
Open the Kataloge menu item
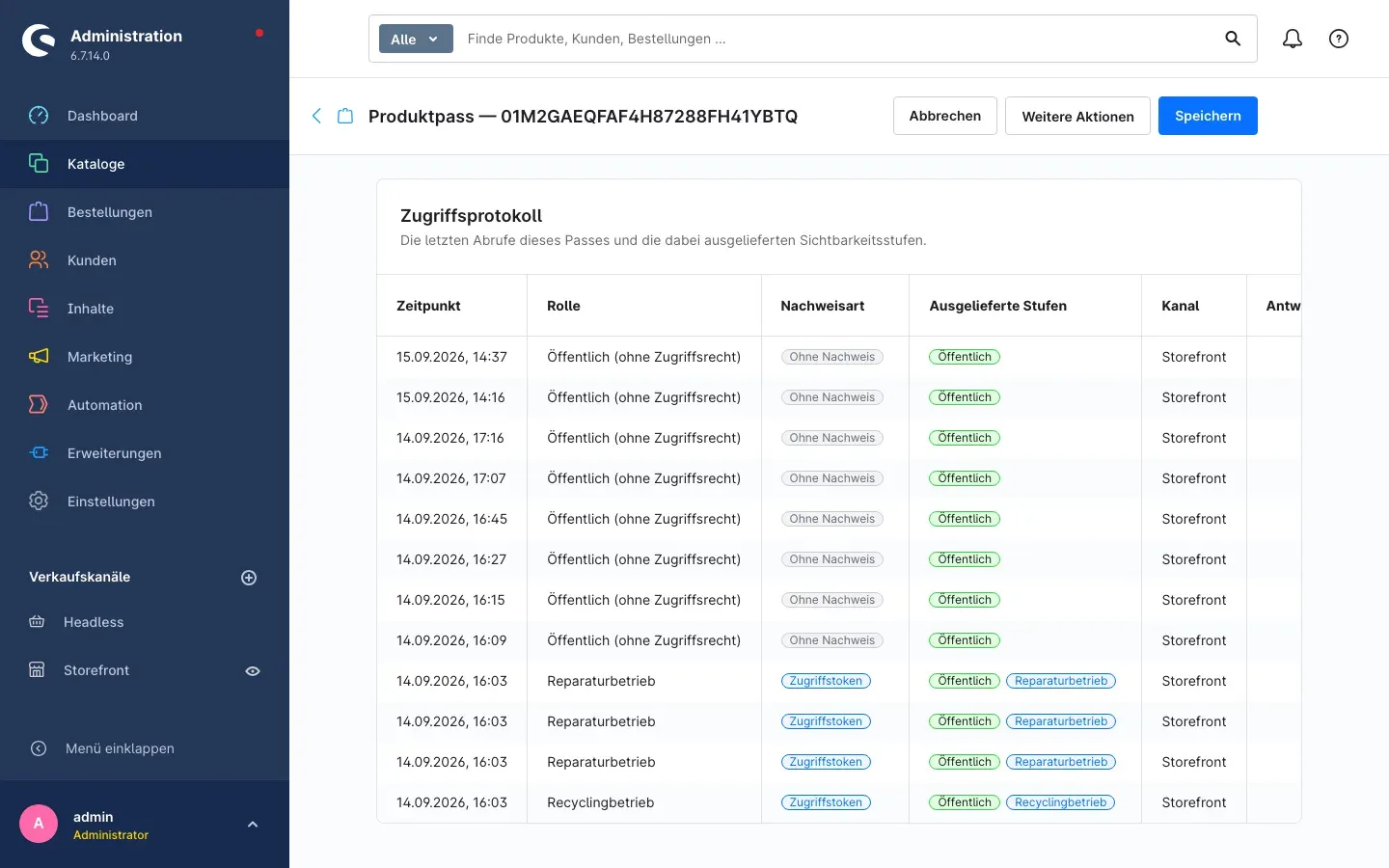click(145, 164)
